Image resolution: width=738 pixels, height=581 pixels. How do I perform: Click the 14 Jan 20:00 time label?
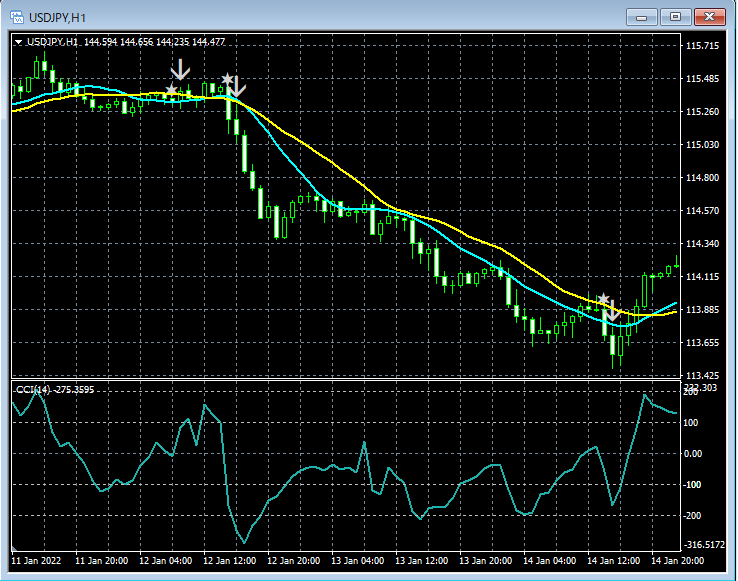tap(678, 561)
